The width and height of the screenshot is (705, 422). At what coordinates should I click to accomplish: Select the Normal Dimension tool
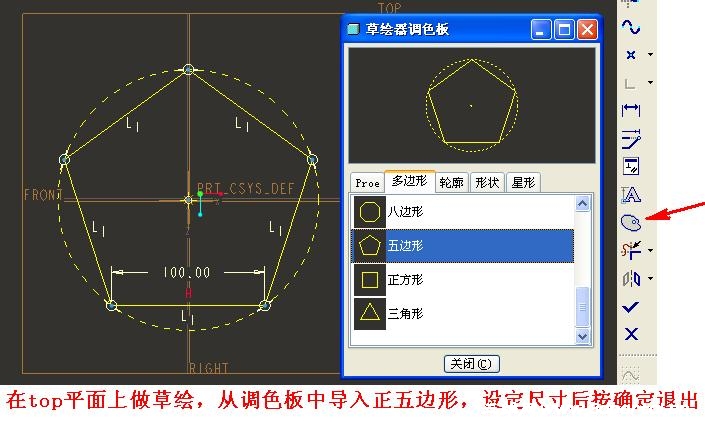[631, 110]
